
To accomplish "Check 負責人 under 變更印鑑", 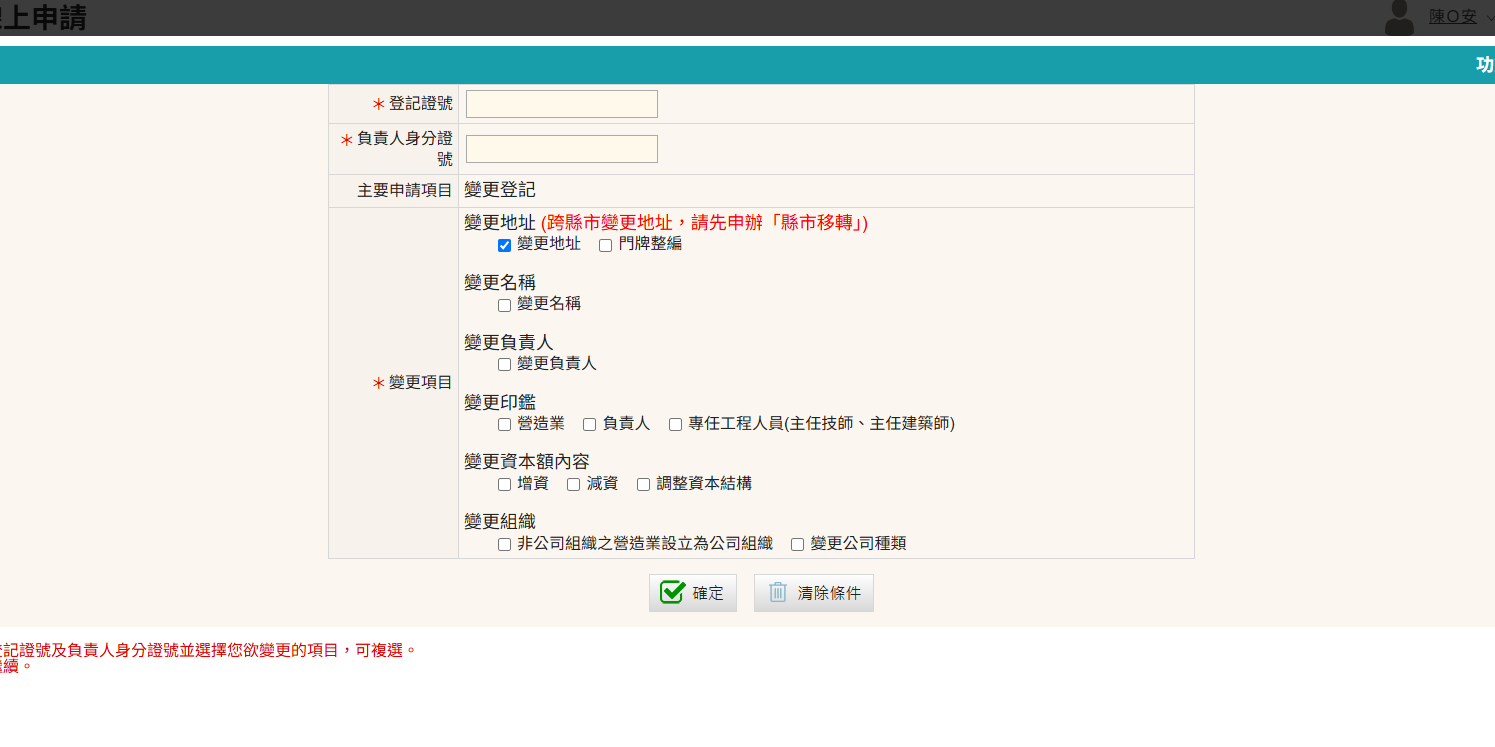I will click(590, 425).
